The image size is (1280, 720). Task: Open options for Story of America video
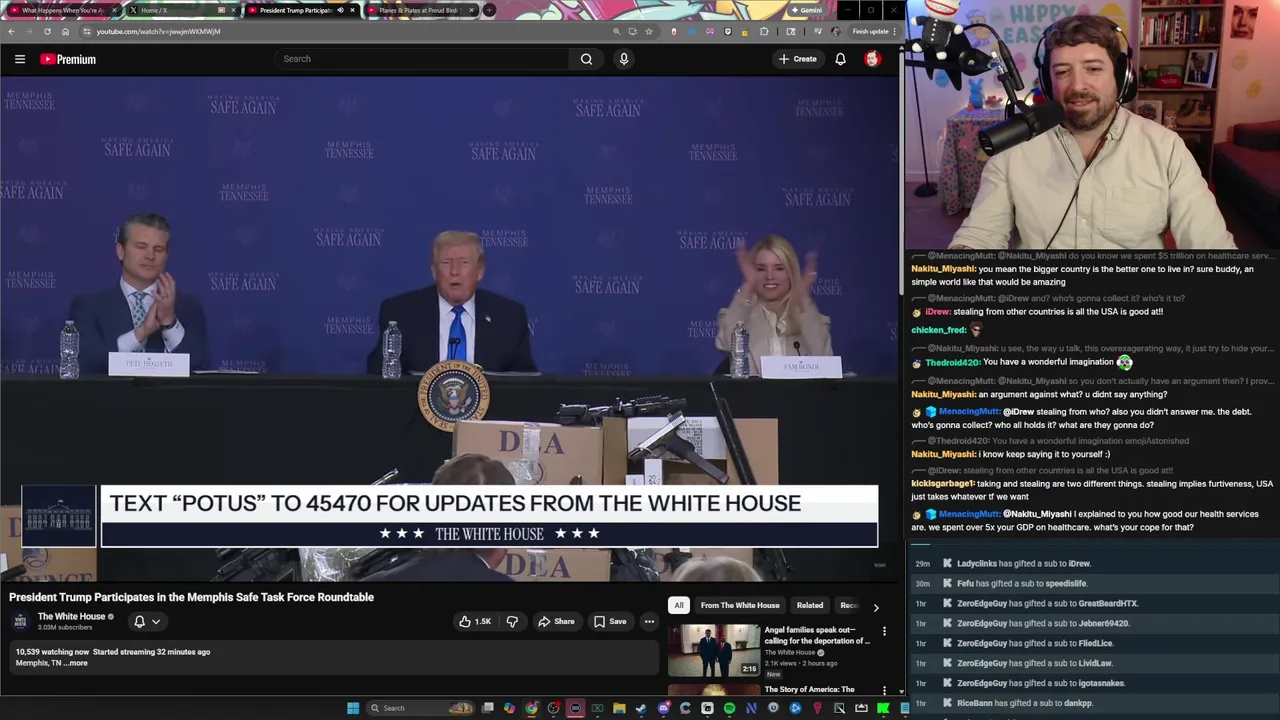click(x=884, y=690)
